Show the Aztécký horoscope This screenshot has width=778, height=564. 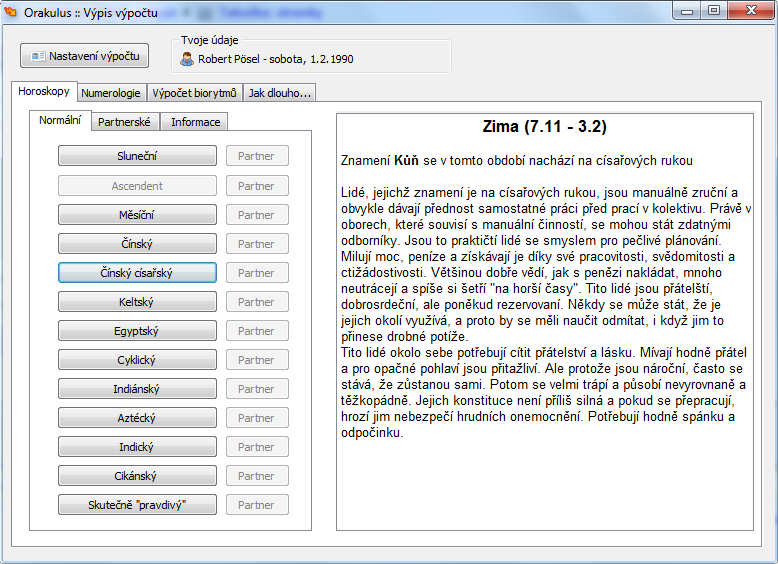[x=137, y=417]
